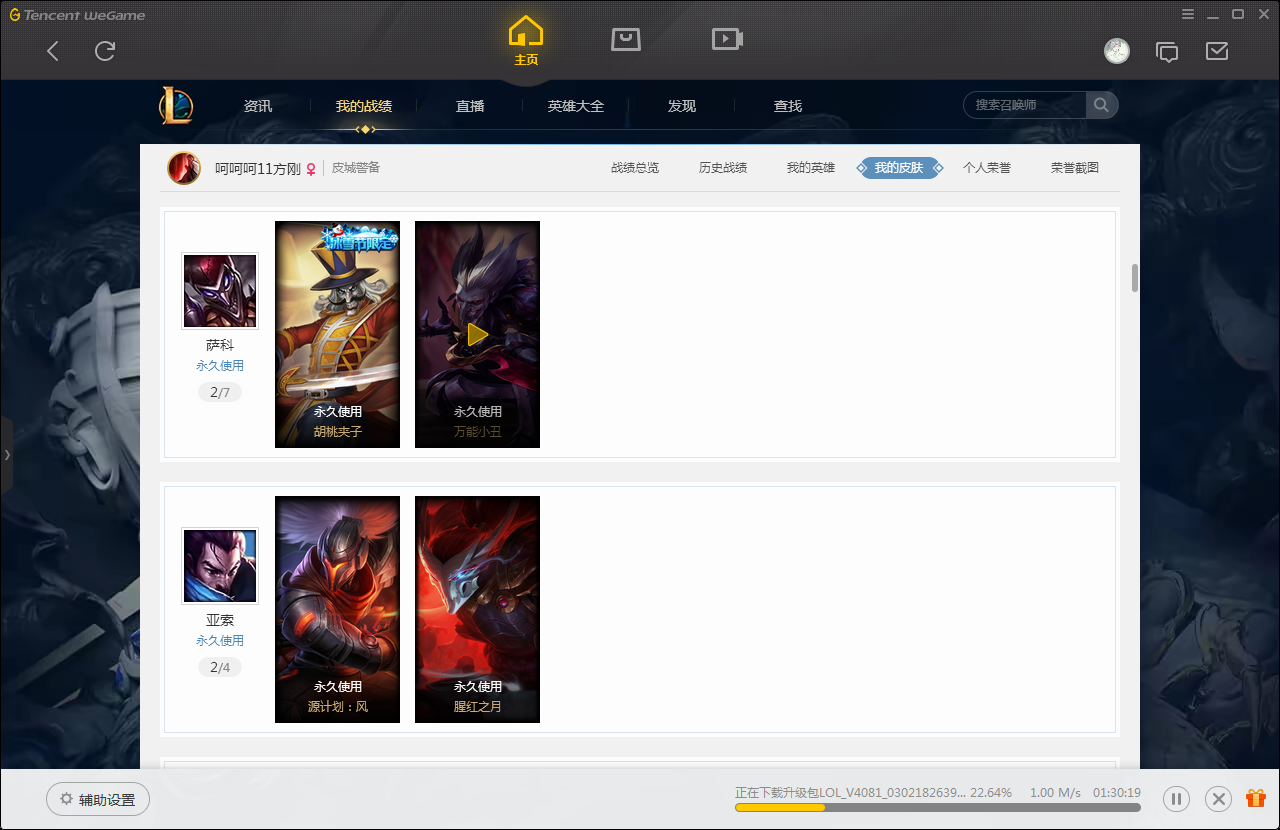Viewport: 1280px width, 830px height.
Task: Open the gift box icon
Action: [x=1256, y=798]
